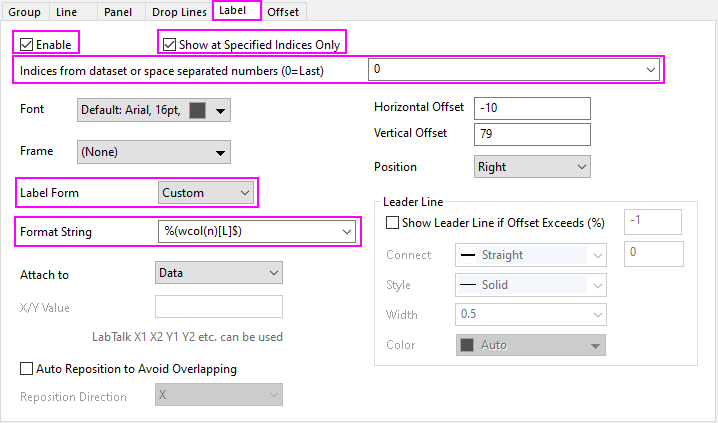Toggle Show at Specified Indices Only
The width and height of the screenshot is (718, 423).
tap(169, 44)
